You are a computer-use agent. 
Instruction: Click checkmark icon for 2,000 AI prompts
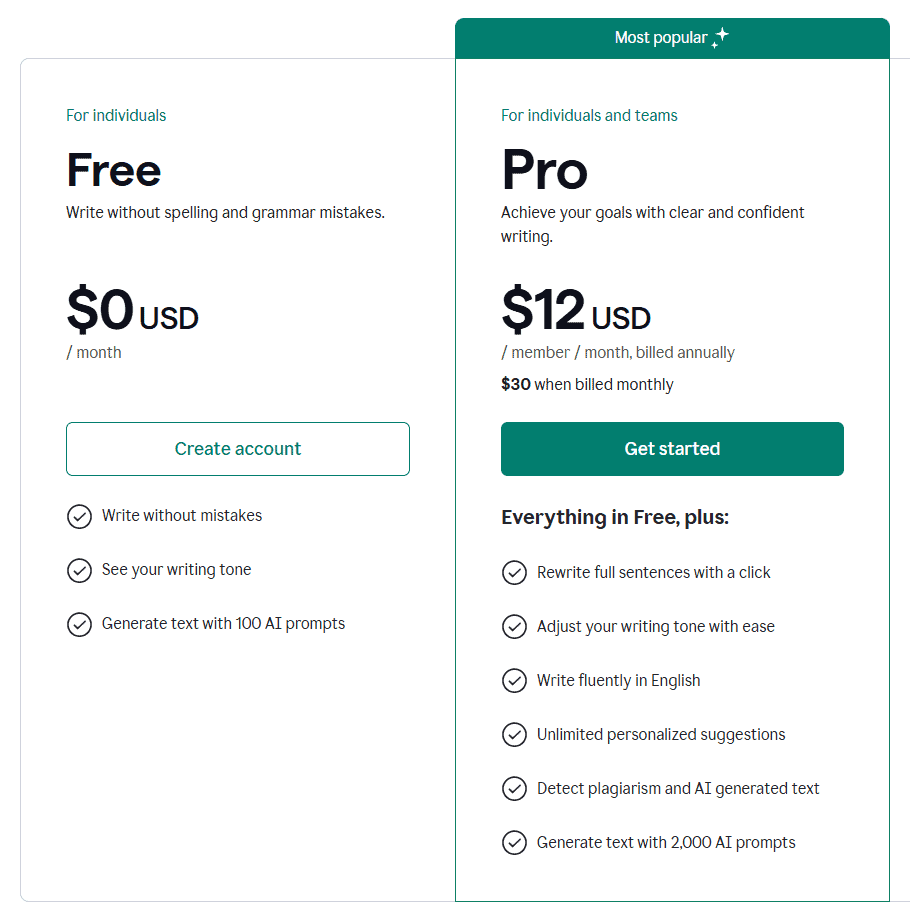click(514, 843)
